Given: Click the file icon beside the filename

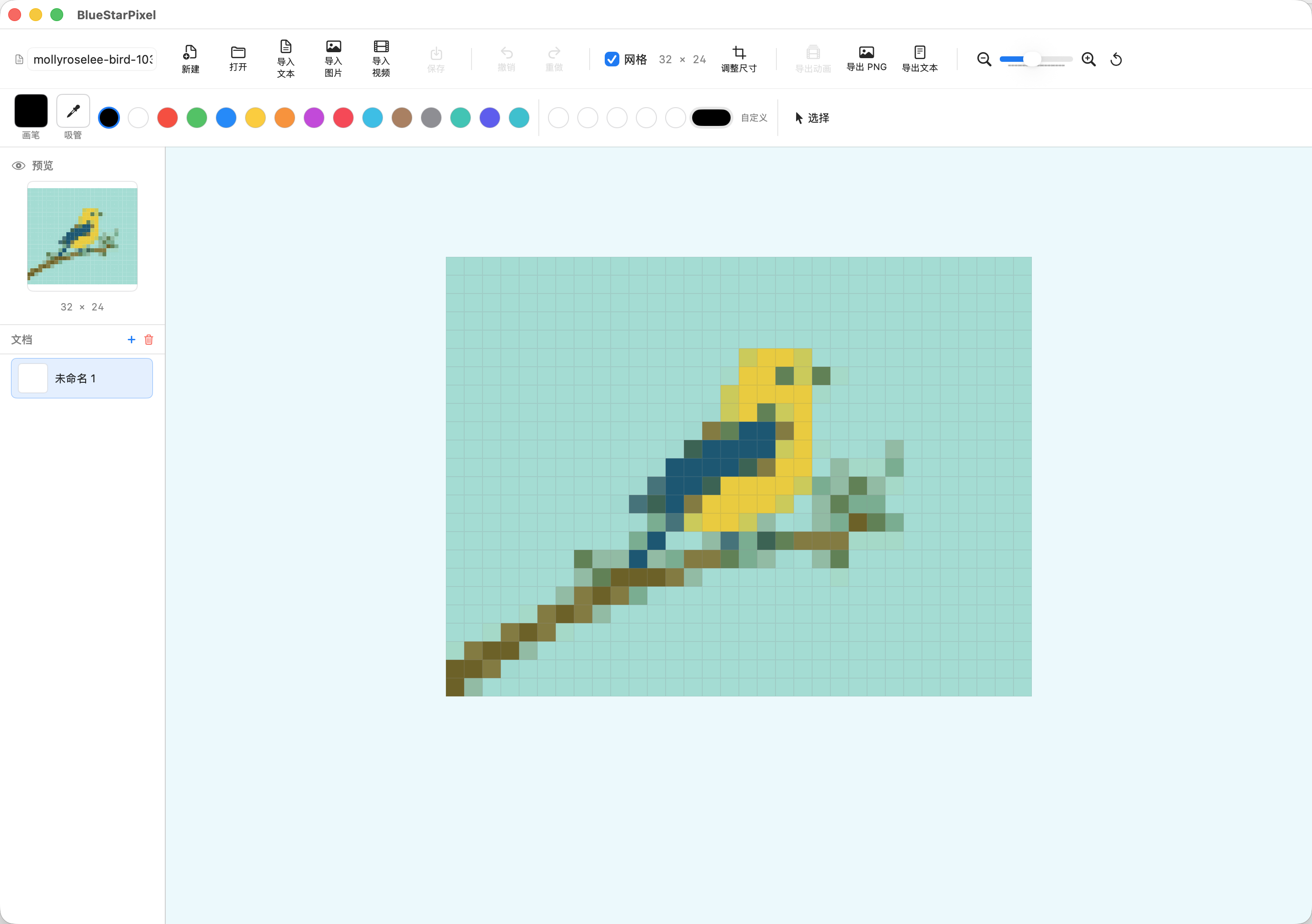Looking at the screenshot, I should coord(19,60).
